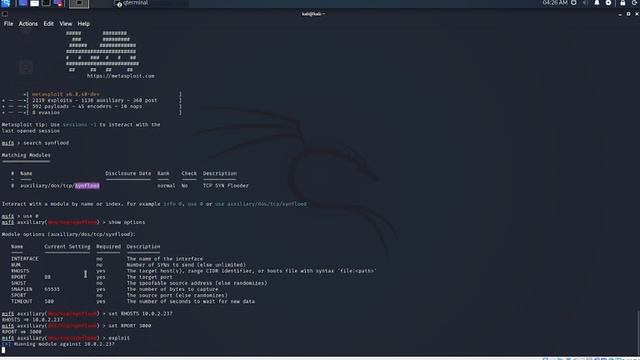Click the 'Matching Modules' heading
The height and width of the screenshot is (360, 640).
pos(26,155)
